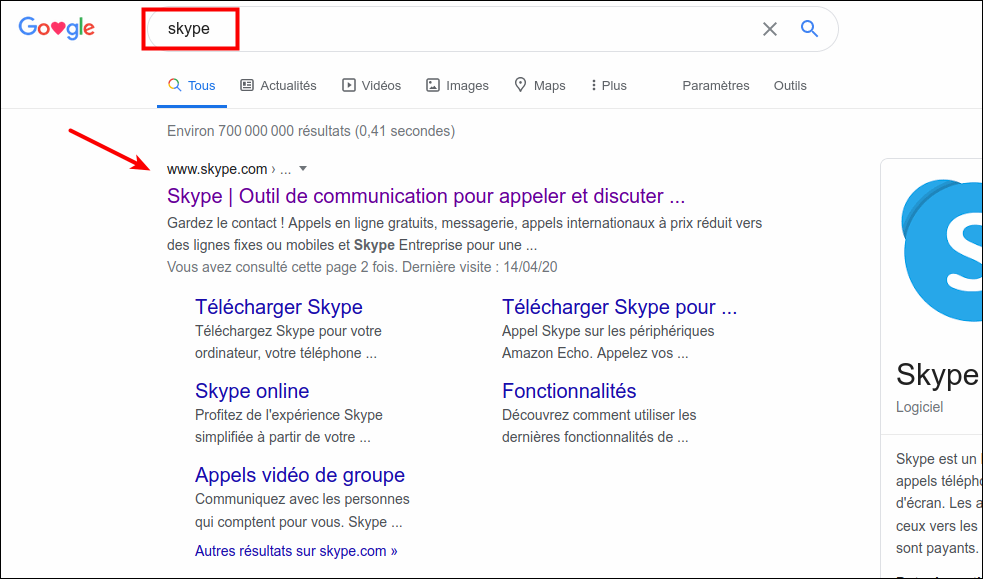Switch to the Vidéos tab
This screenshot has height=579, width=983.
tap(371, 86)
